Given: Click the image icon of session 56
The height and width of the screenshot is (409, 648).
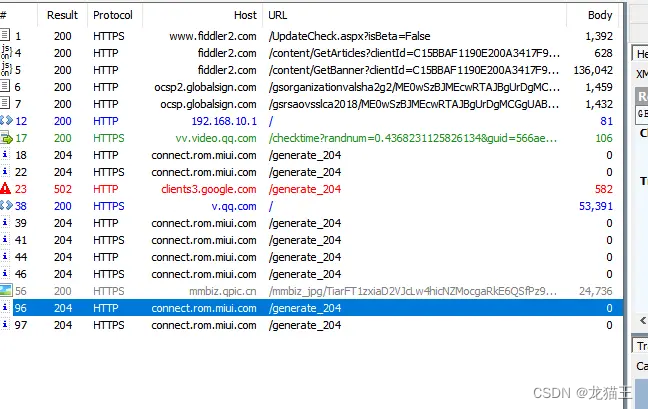Looking at the screenshot, I should [6, 290].
